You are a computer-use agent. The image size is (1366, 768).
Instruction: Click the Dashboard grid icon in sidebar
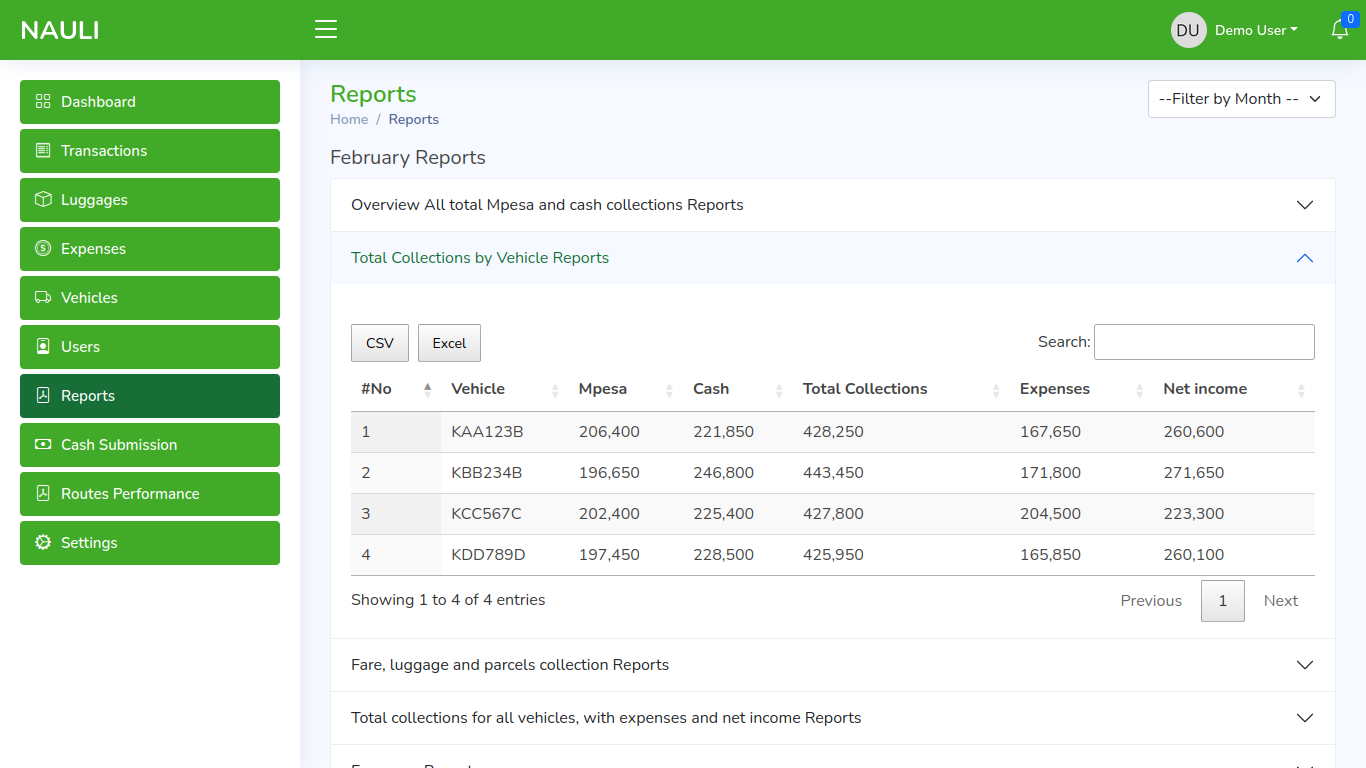coord(43,102)
